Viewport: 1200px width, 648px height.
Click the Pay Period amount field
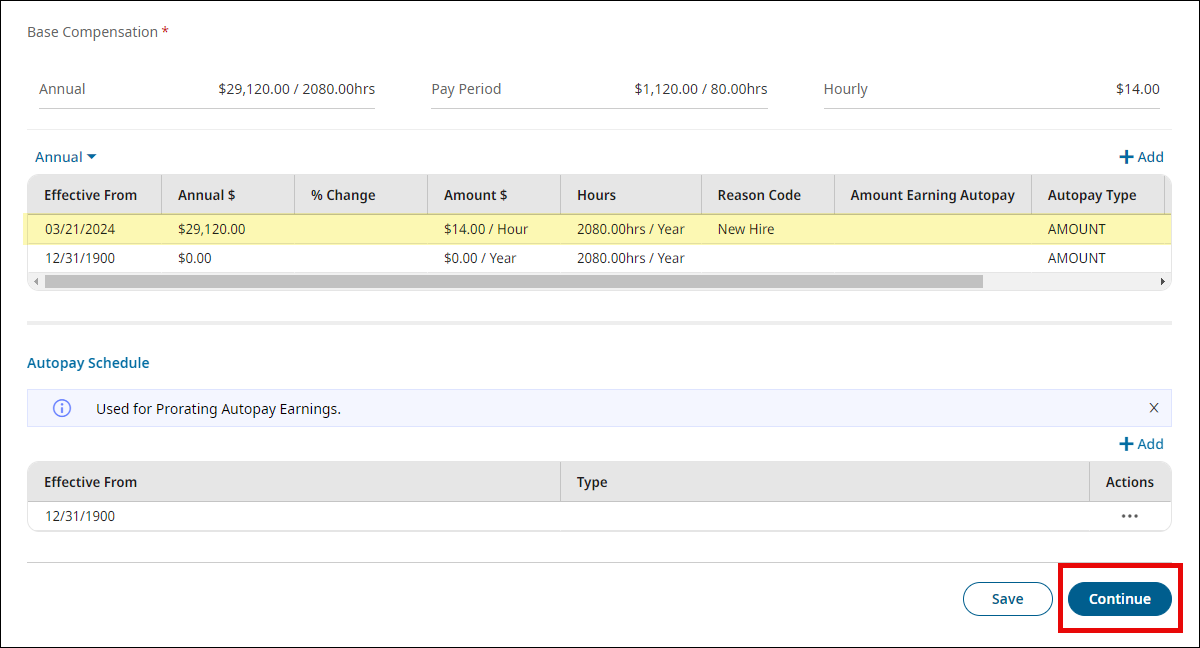700,89
